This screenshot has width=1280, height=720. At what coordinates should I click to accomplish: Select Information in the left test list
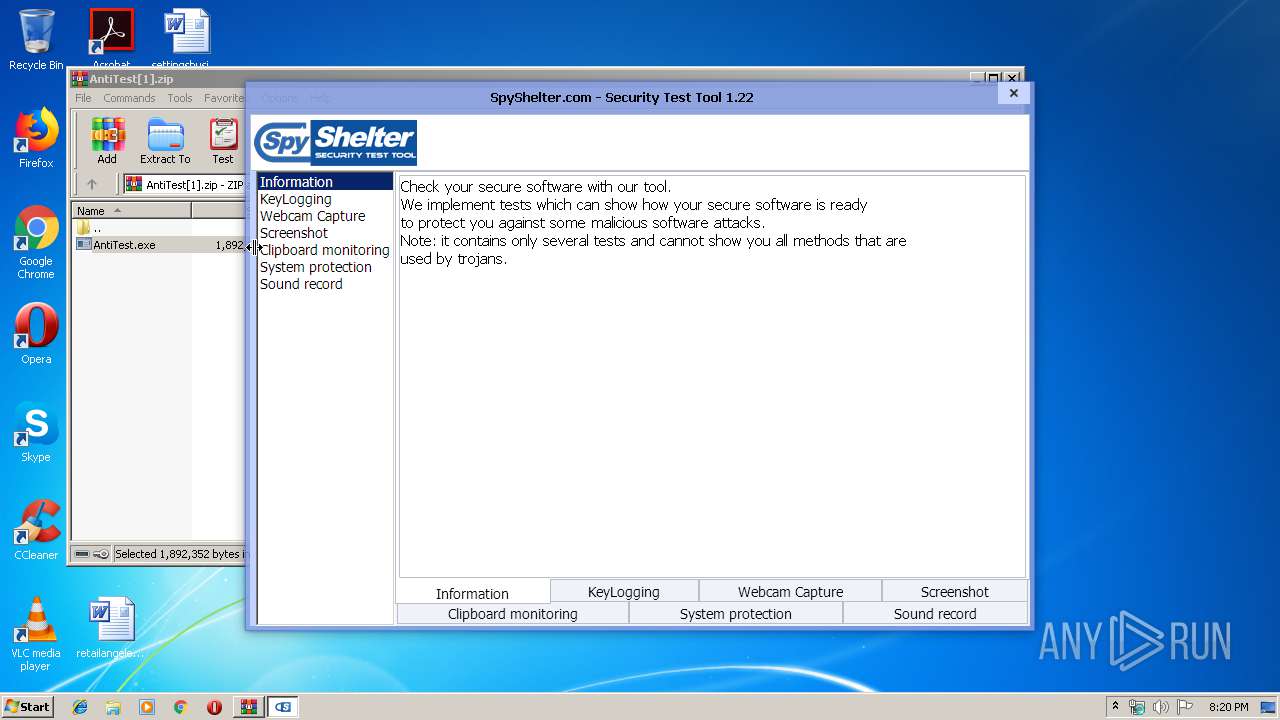coord(324,182)
